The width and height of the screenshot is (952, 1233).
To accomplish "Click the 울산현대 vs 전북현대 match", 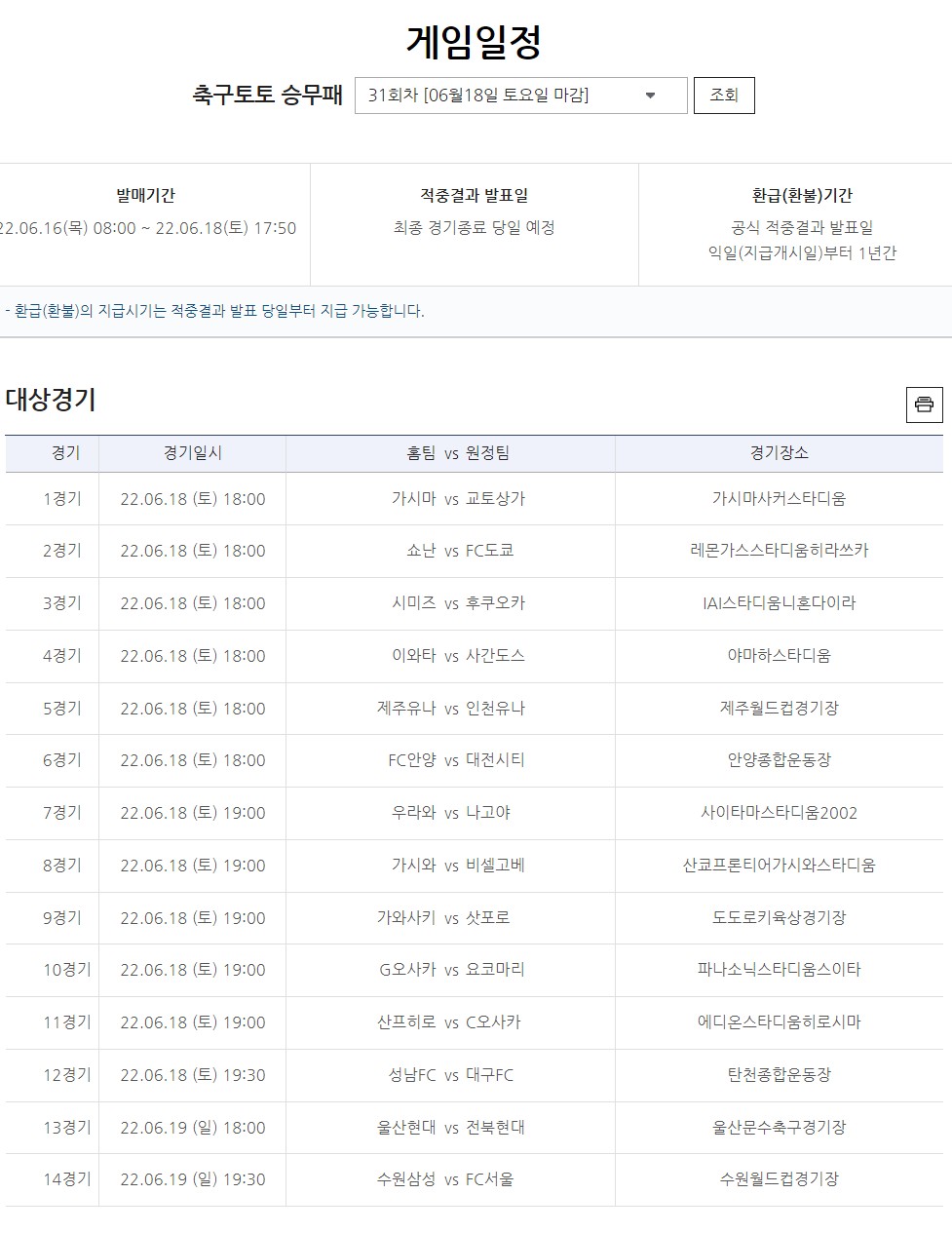I will coord(450,1128).
